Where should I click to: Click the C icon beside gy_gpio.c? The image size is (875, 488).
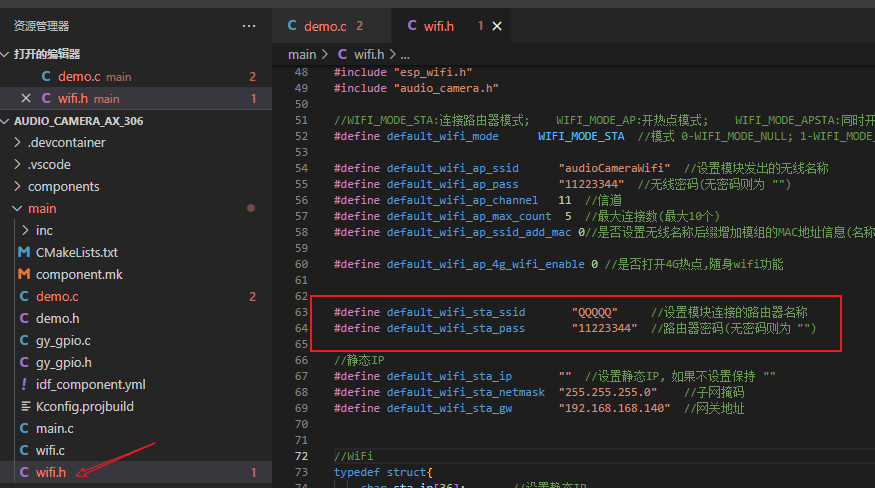point(24,341)
